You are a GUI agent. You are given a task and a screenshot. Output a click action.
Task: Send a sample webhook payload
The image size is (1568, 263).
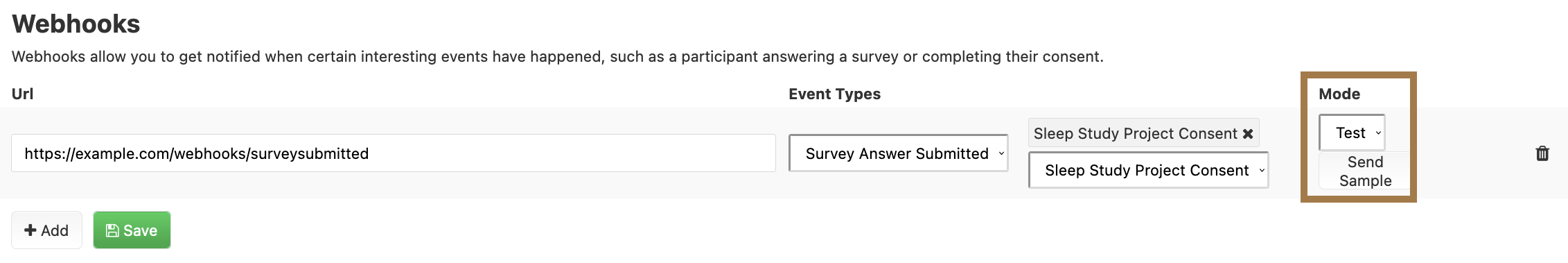[x=1365, y=171]
